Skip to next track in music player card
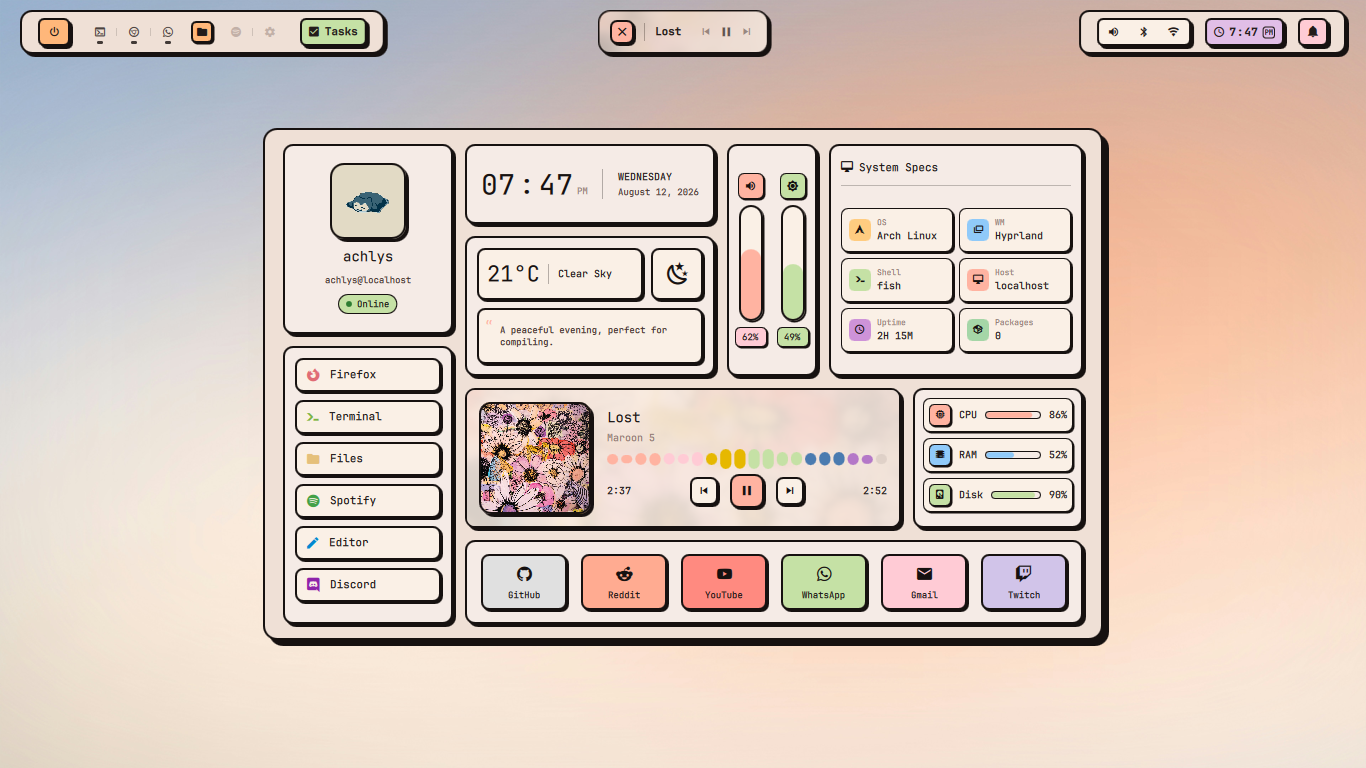This screenshot has width=1366, height=768. (790, 491)
